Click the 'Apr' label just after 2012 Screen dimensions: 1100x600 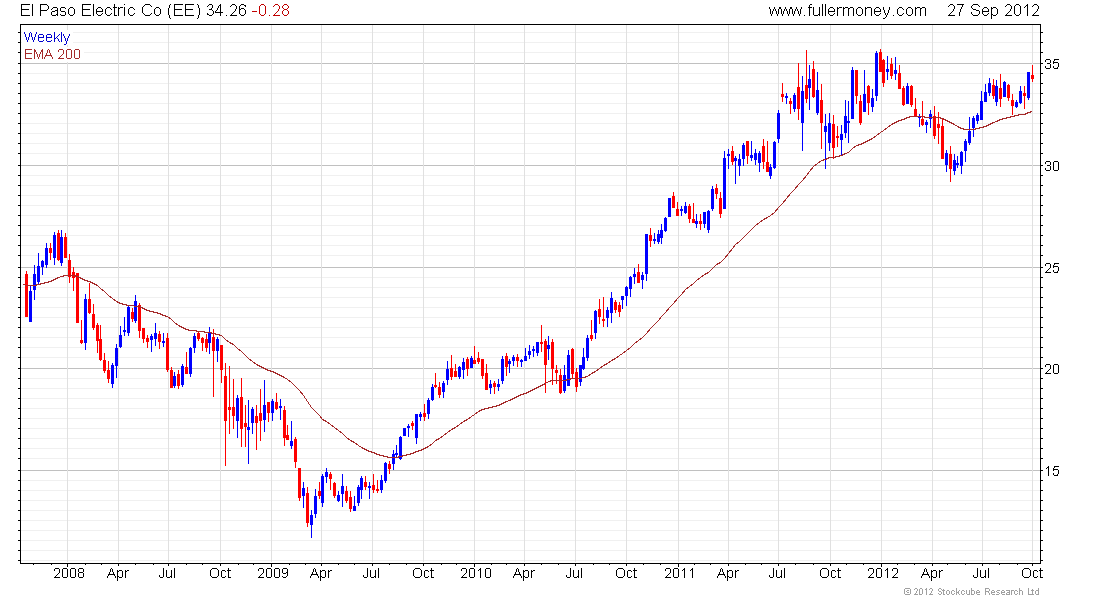(x=932, y=574)
